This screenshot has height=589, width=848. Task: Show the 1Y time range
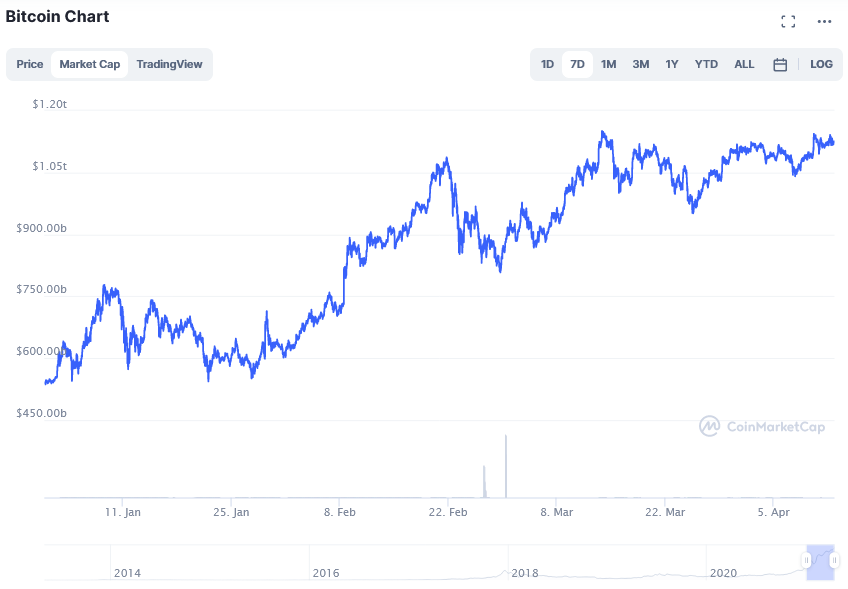click(x=672, y=64)
